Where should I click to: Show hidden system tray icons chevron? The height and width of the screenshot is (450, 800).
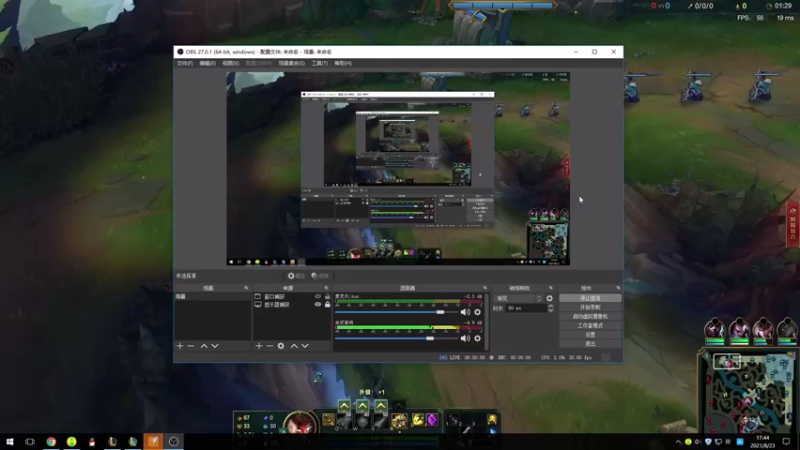[x=678, y=442]
